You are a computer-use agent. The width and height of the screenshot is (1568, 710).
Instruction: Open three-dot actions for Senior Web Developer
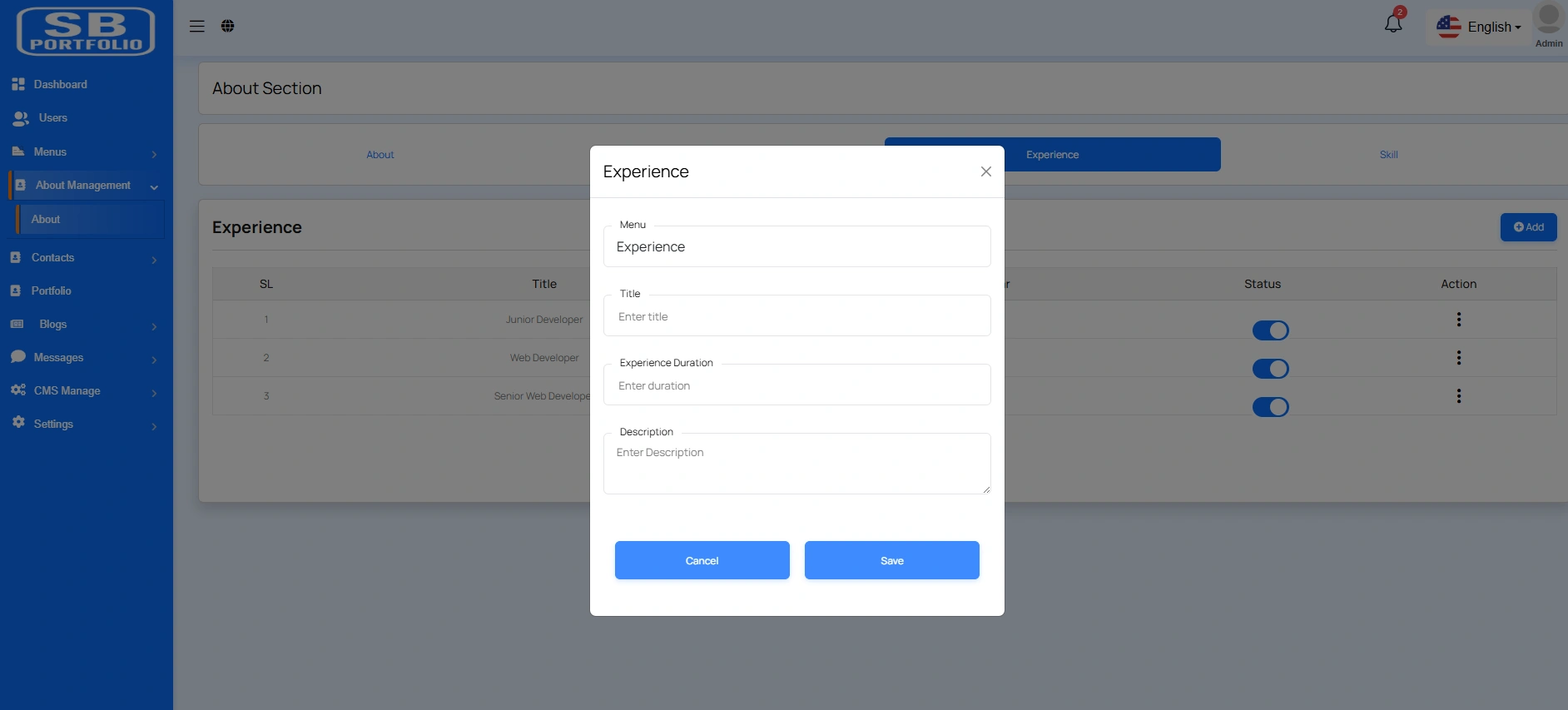pos(1458,396)
